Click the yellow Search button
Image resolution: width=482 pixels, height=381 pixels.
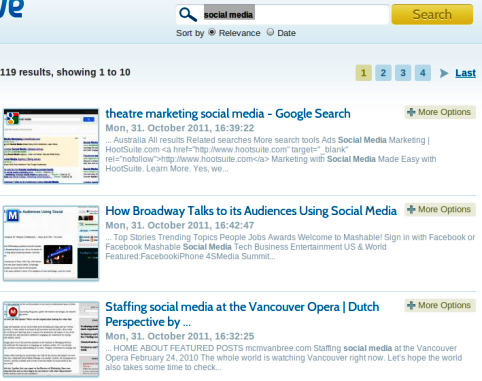coord(432,14)
